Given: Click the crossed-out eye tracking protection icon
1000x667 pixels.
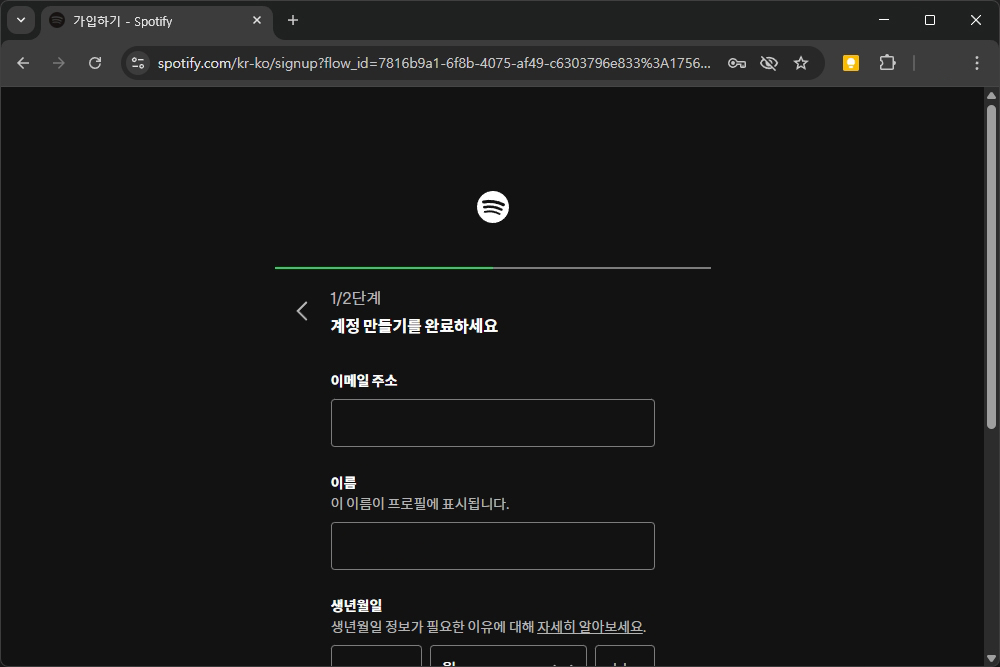Looking at the screenshot, I should pos(768,63).
